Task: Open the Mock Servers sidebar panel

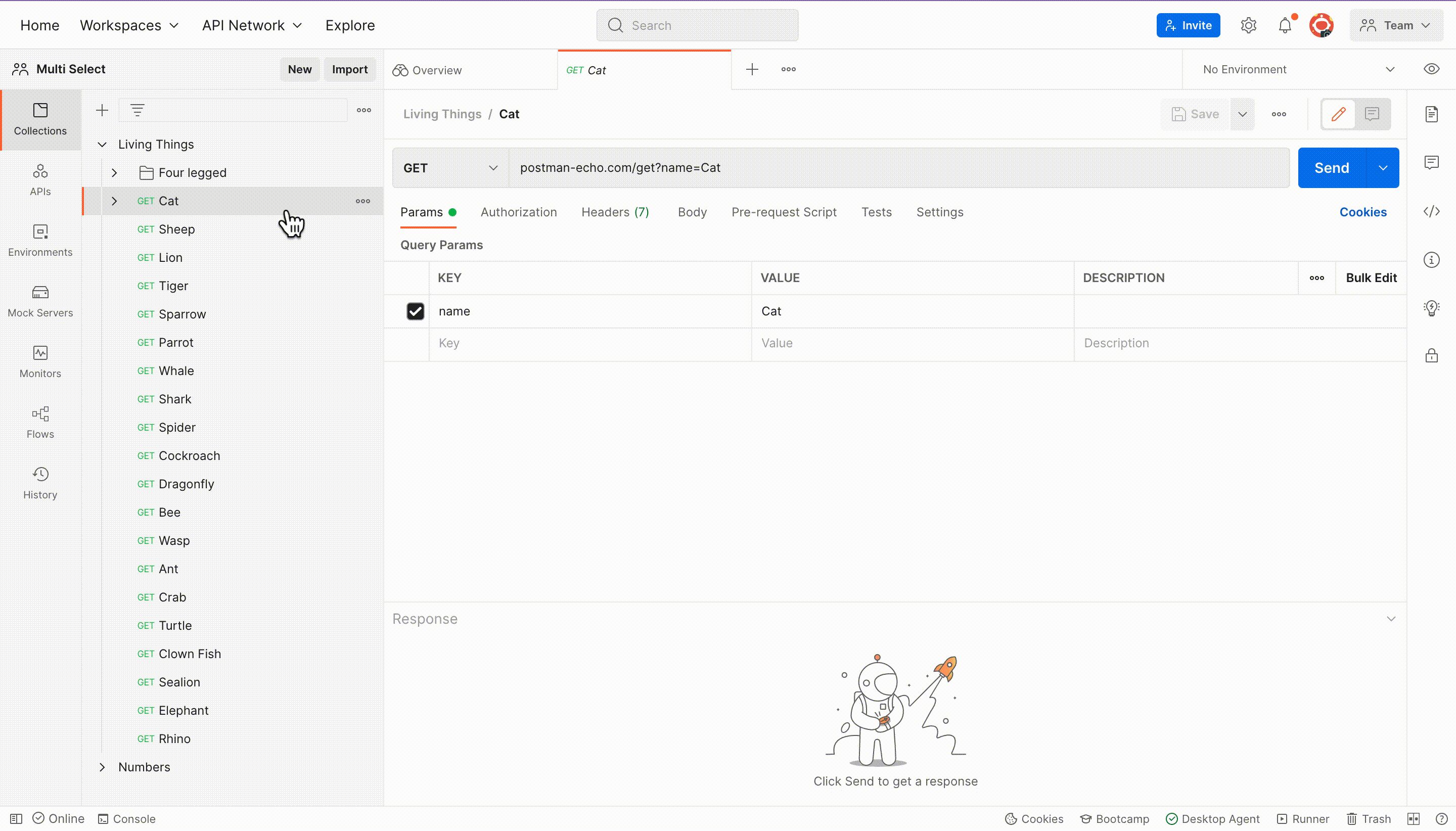Action: [40, 301]
